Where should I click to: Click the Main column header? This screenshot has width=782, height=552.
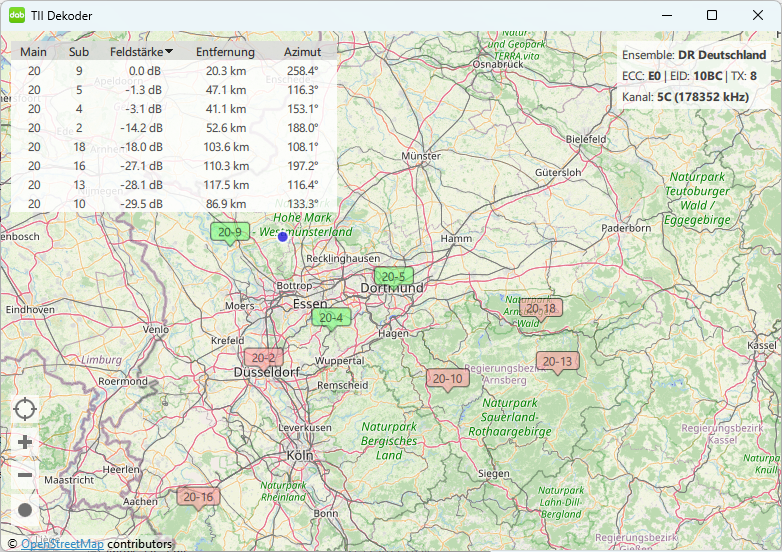click(34, 52)
